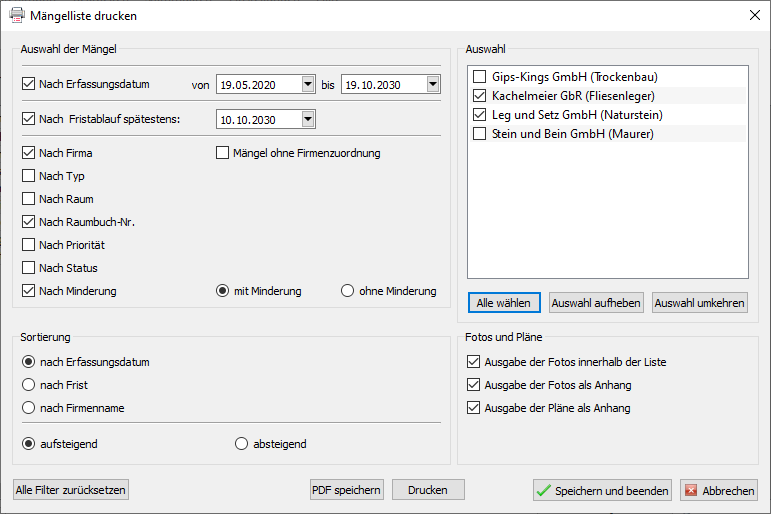
Task: Choose absteigend sort order
Action: coord(241,443)
